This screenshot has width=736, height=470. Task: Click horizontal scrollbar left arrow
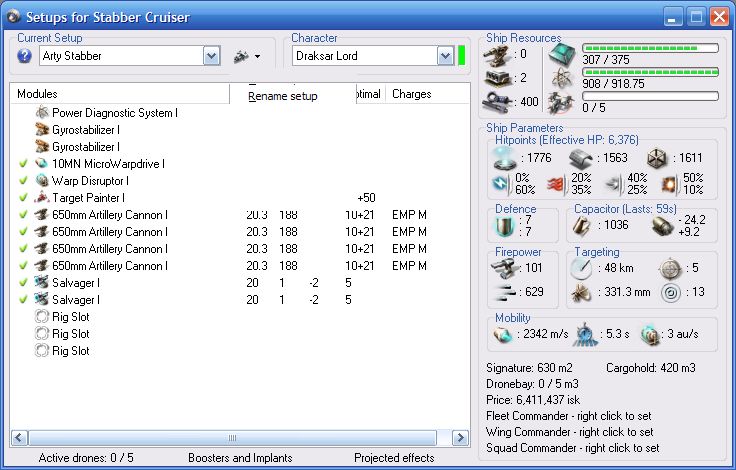(x=19, y=438)
